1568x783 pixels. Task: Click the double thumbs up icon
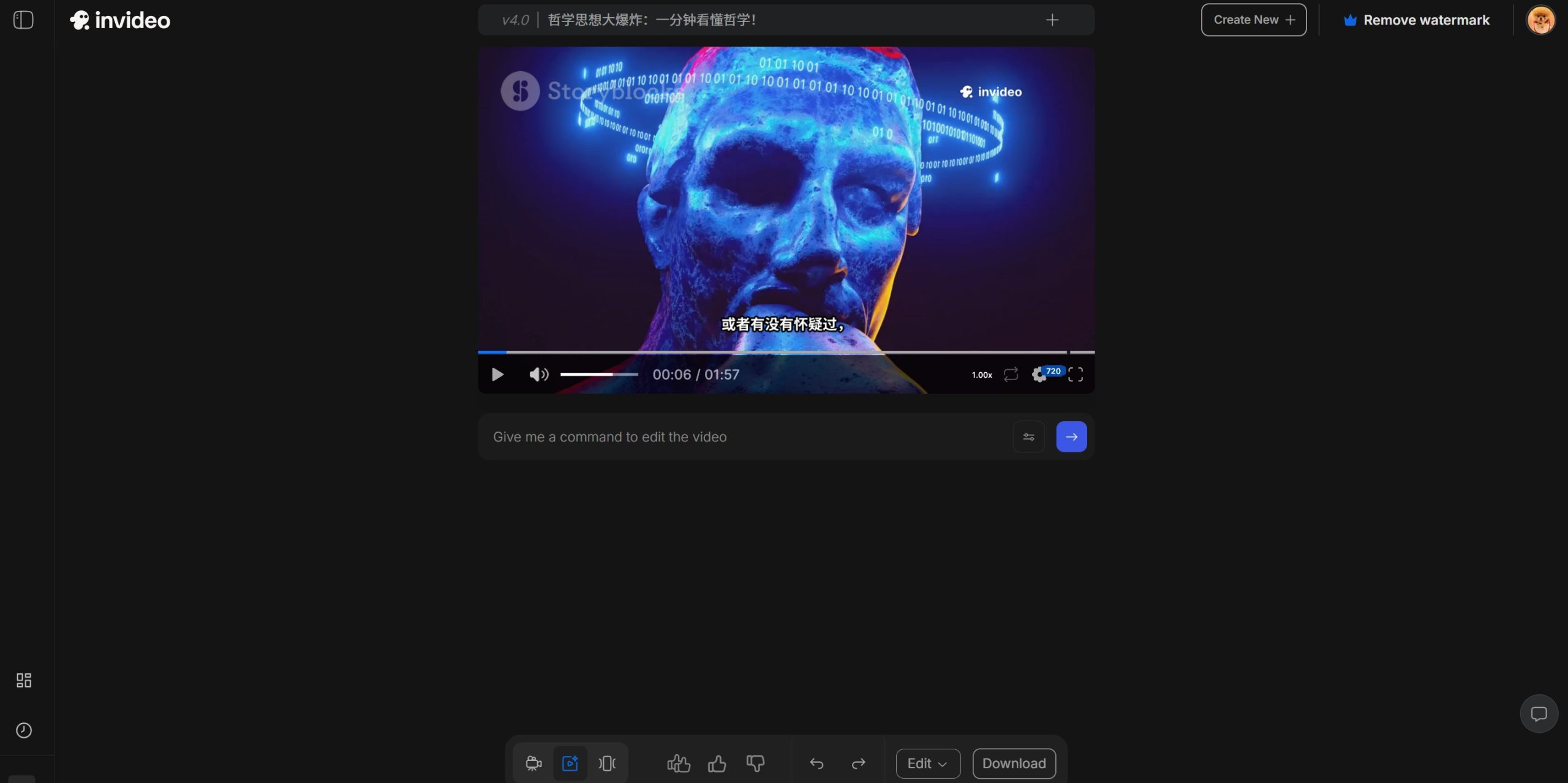point(678,763)
